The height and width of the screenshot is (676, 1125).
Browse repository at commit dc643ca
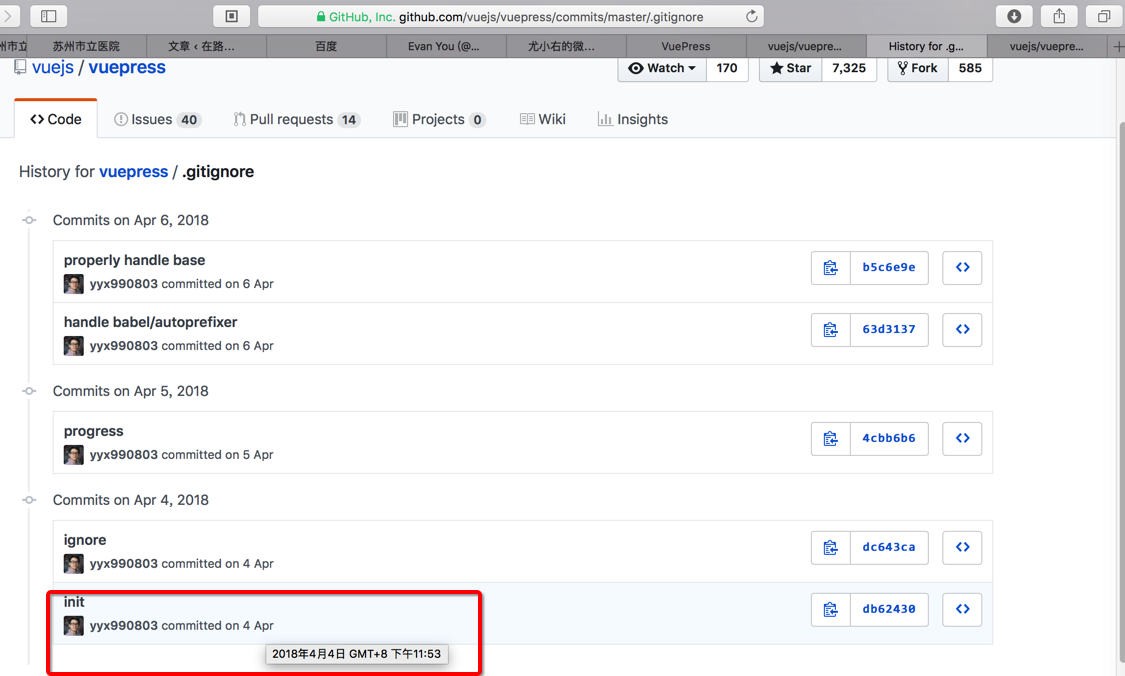(x=962, y=548)
